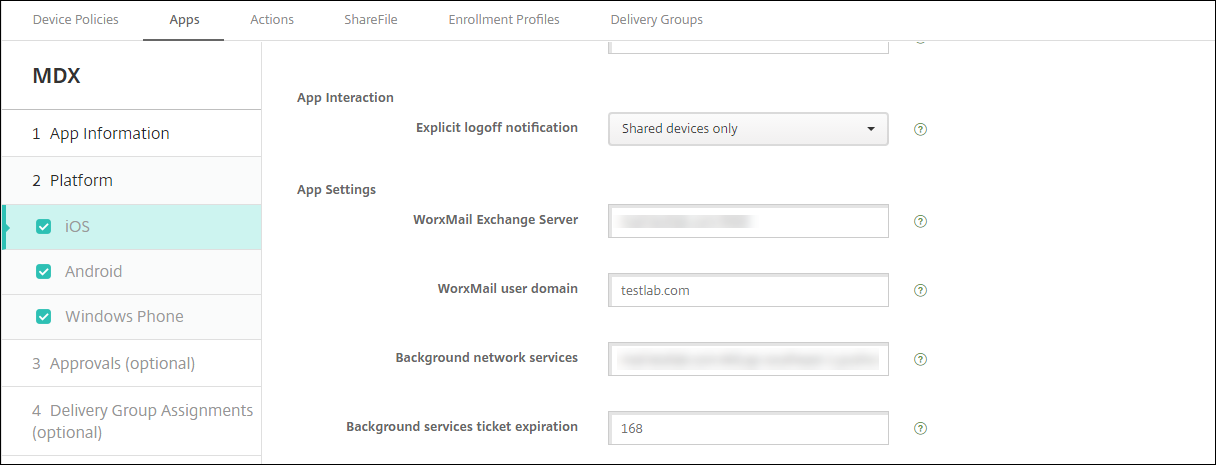Click help icon for Background services ticket expiration
The width and height of the screenshot is (1216, 465).
[x=921, y=428]
